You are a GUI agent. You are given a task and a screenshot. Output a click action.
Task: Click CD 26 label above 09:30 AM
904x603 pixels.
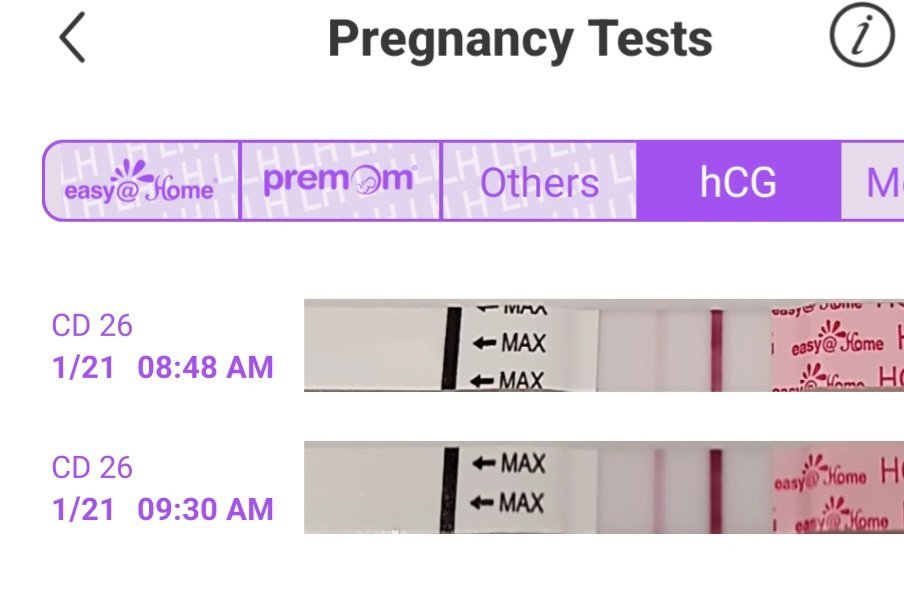[92, 467]
